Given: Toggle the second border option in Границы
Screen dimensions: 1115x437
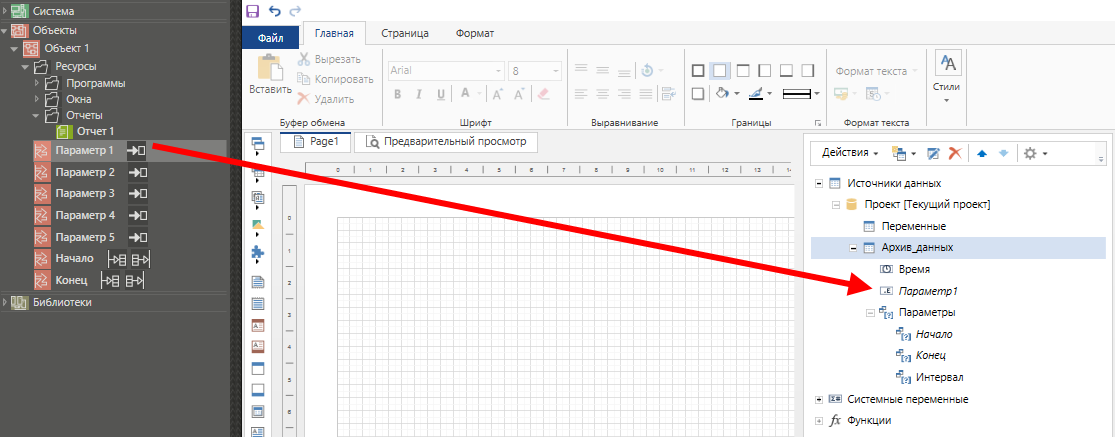Looking at the screenshot, I should point(719,71).
